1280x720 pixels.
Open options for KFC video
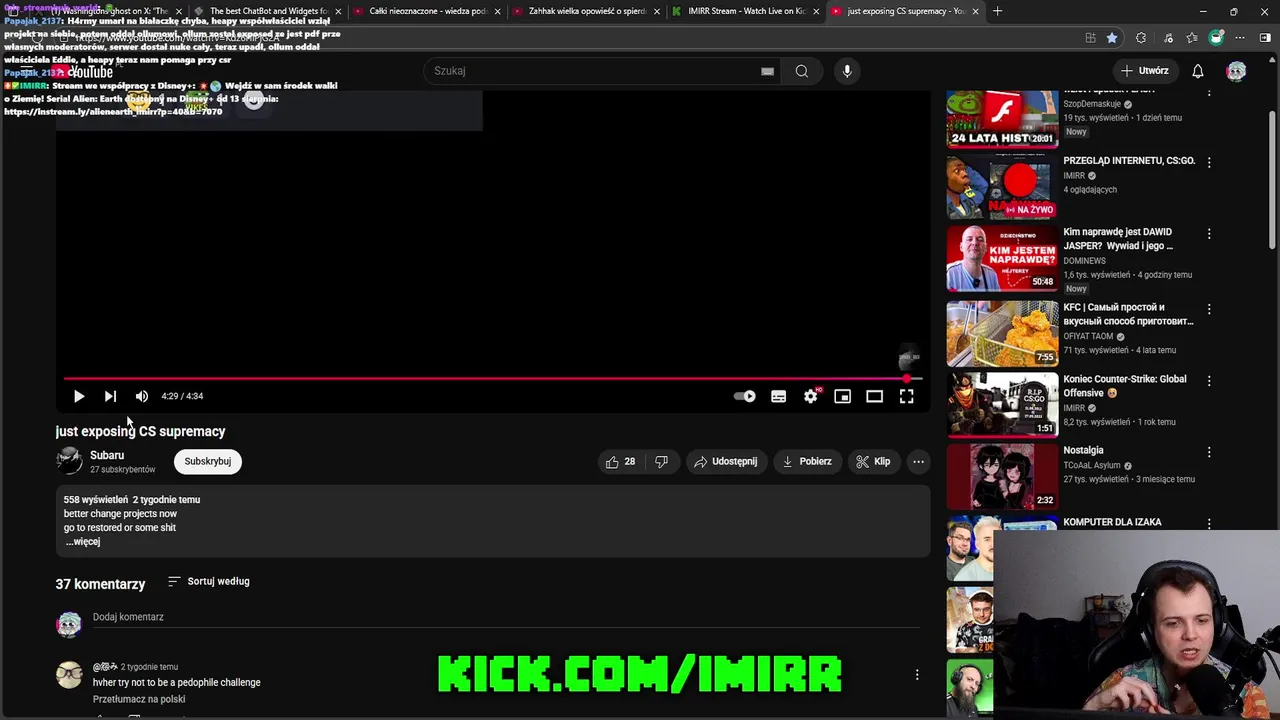(x=1209, y=309)
